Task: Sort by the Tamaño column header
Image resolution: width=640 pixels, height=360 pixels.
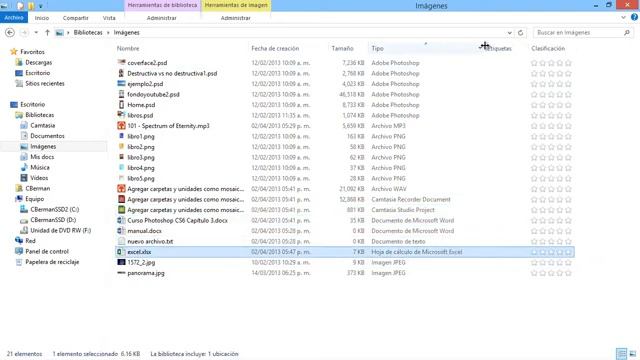Action: point(342,48)
